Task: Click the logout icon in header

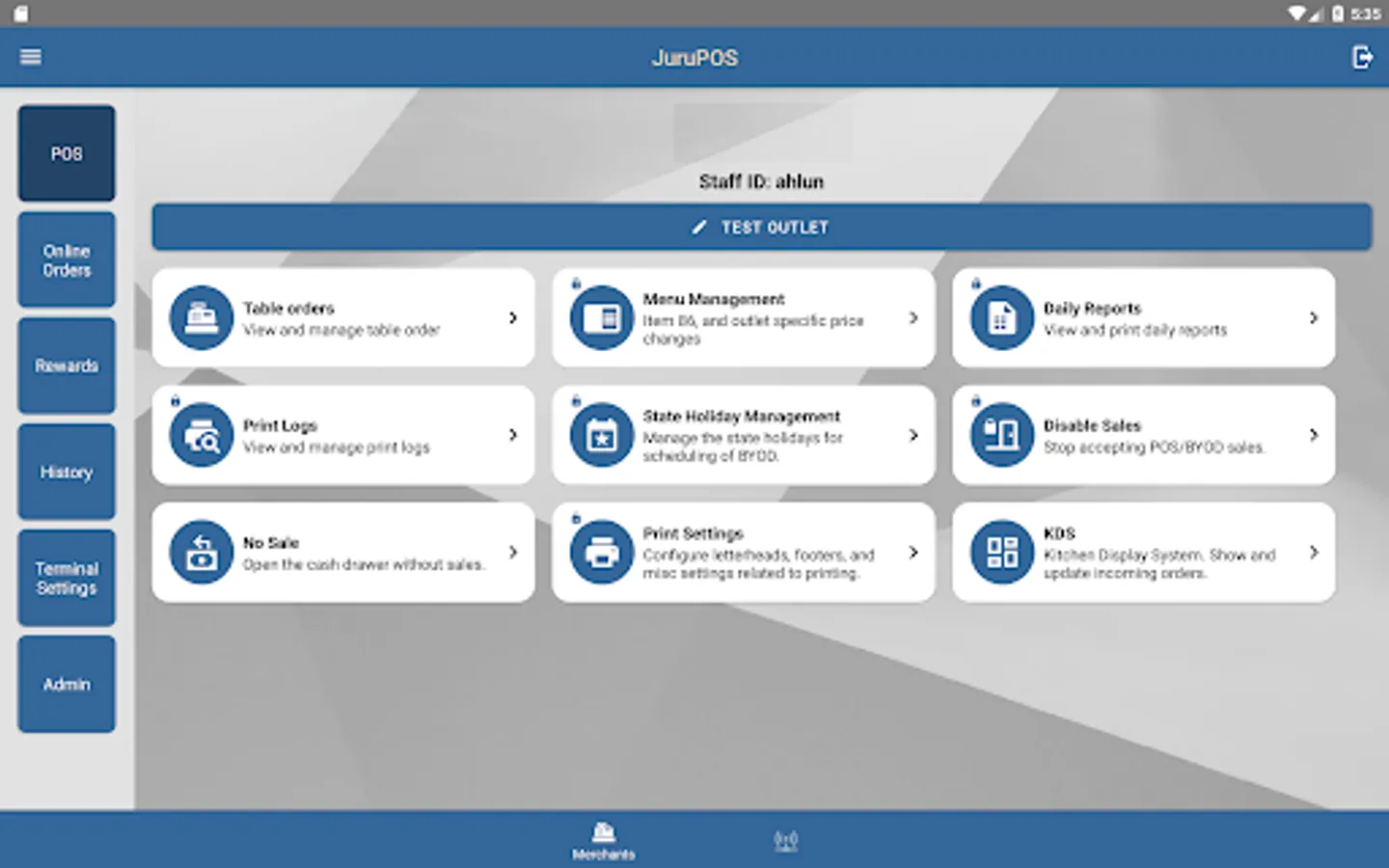Action: [x=1362, y=57]
